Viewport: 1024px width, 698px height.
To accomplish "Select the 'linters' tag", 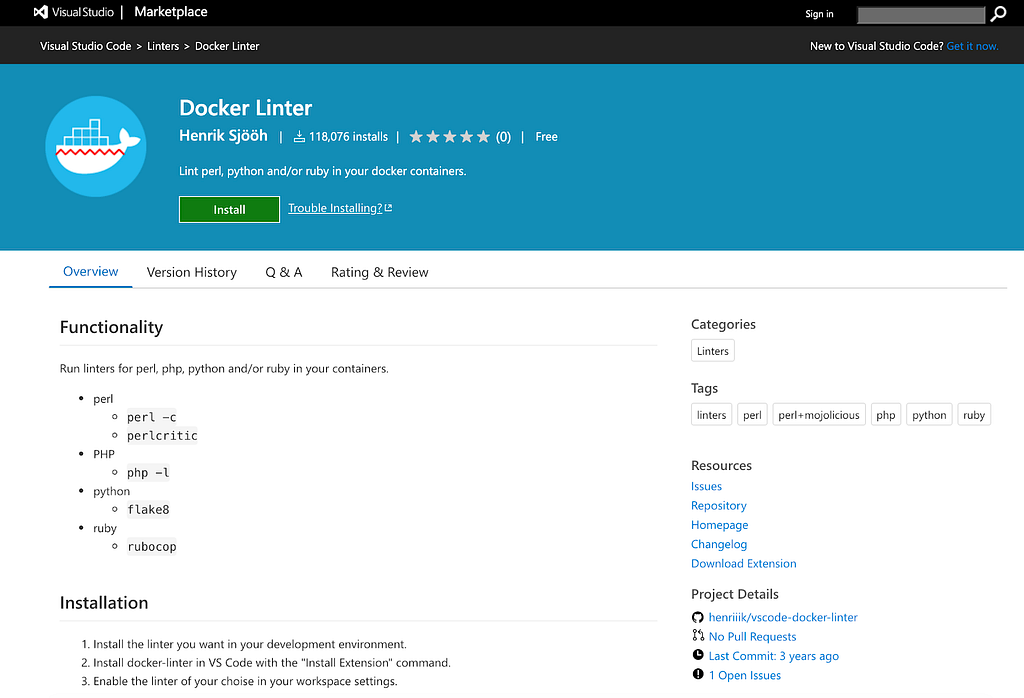I will (x=711, y=415).
